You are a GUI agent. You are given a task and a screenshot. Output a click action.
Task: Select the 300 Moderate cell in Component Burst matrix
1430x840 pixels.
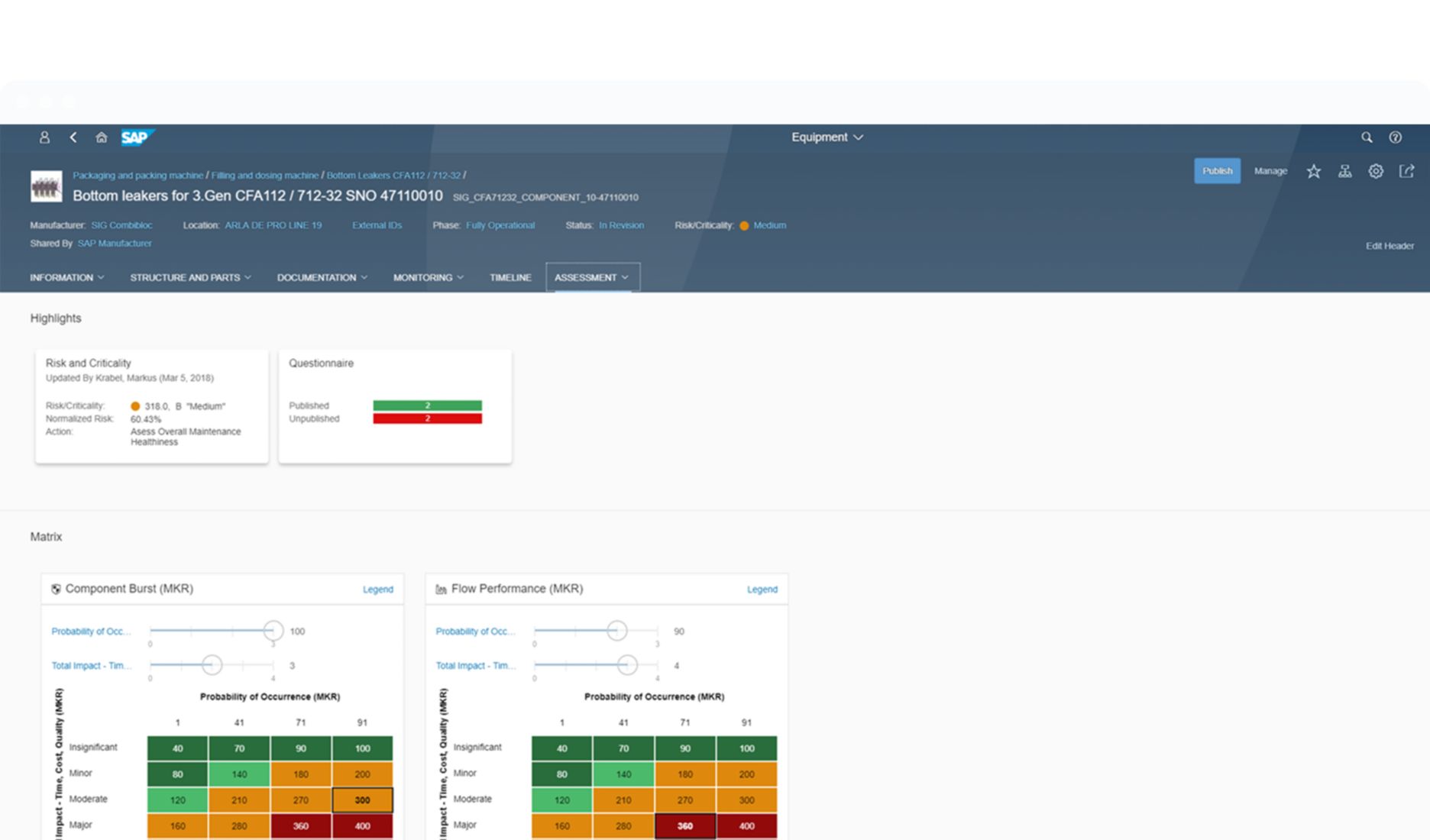tap(362, 800)
